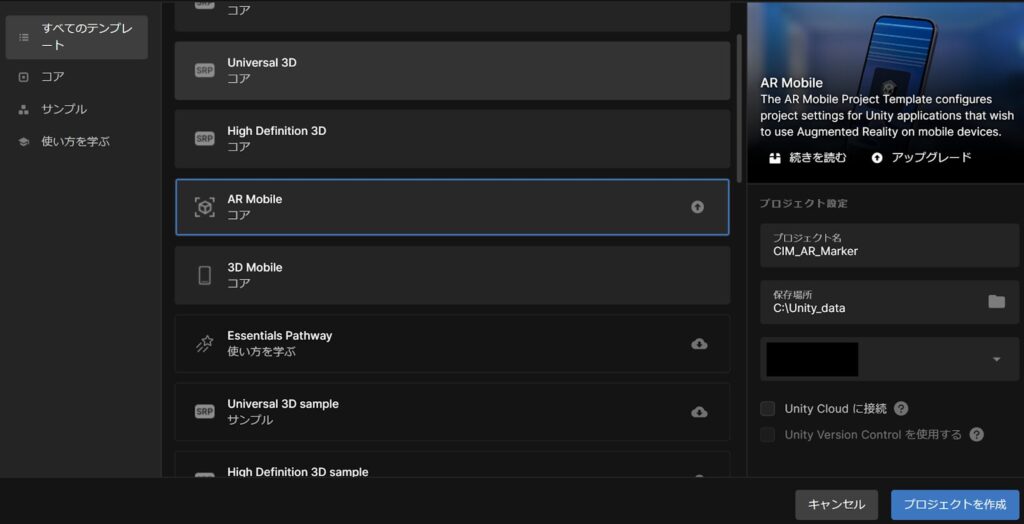Click help icon beside Unity Cloud に接続
Viewport: 1024px width, 524px height.
click(901, 408)
